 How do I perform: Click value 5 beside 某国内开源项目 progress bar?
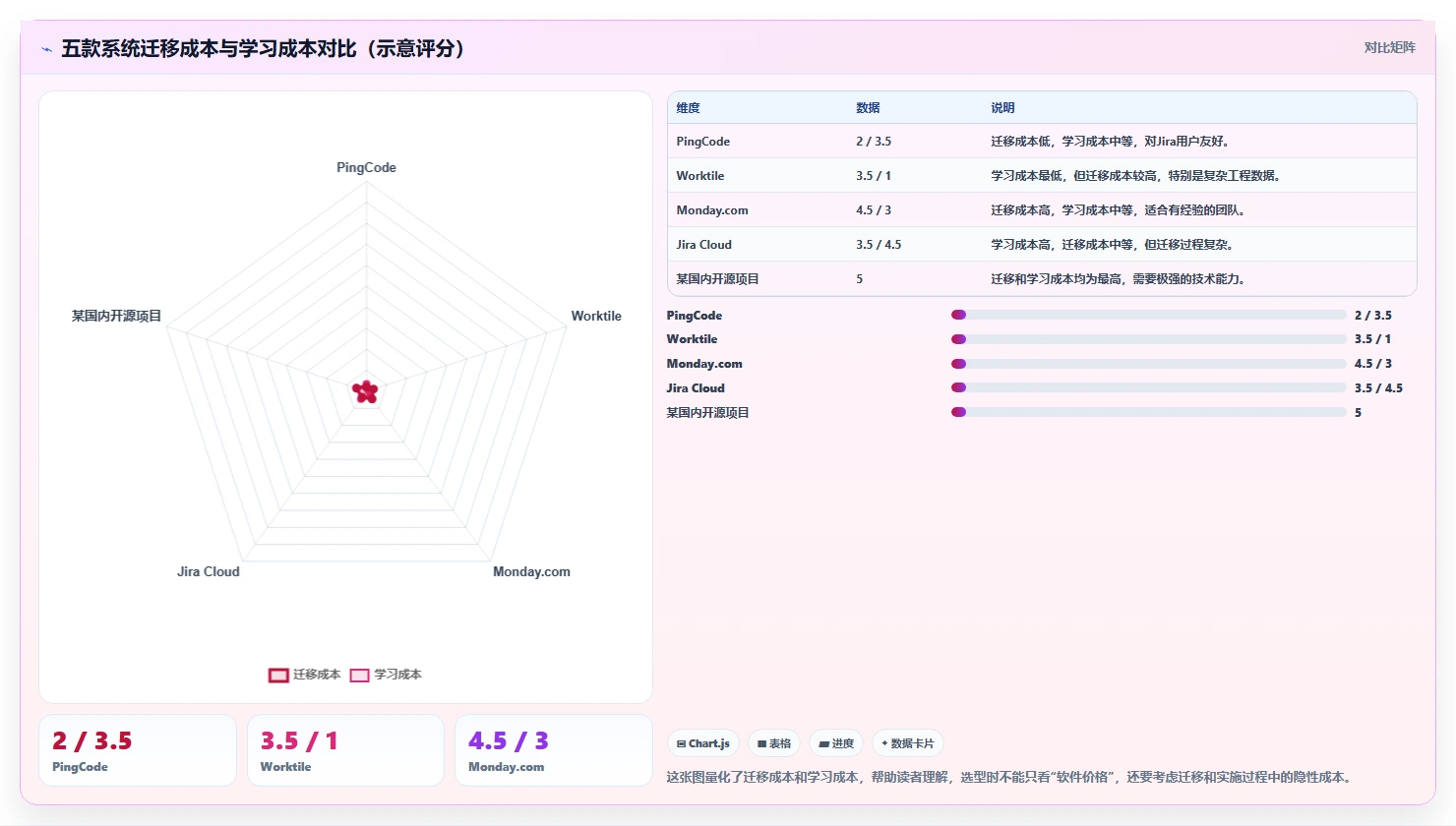click(1358, 413)
